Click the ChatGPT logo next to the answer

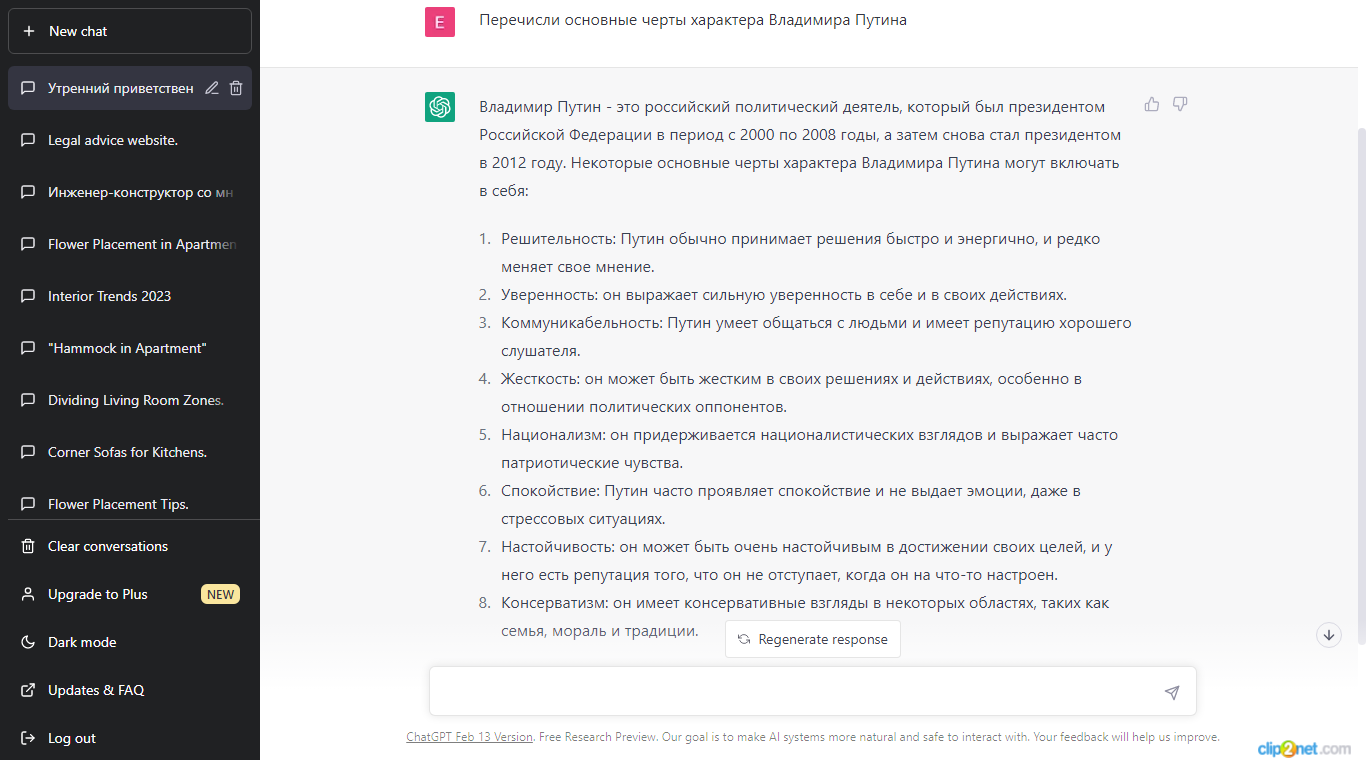(x=440, y=107)
